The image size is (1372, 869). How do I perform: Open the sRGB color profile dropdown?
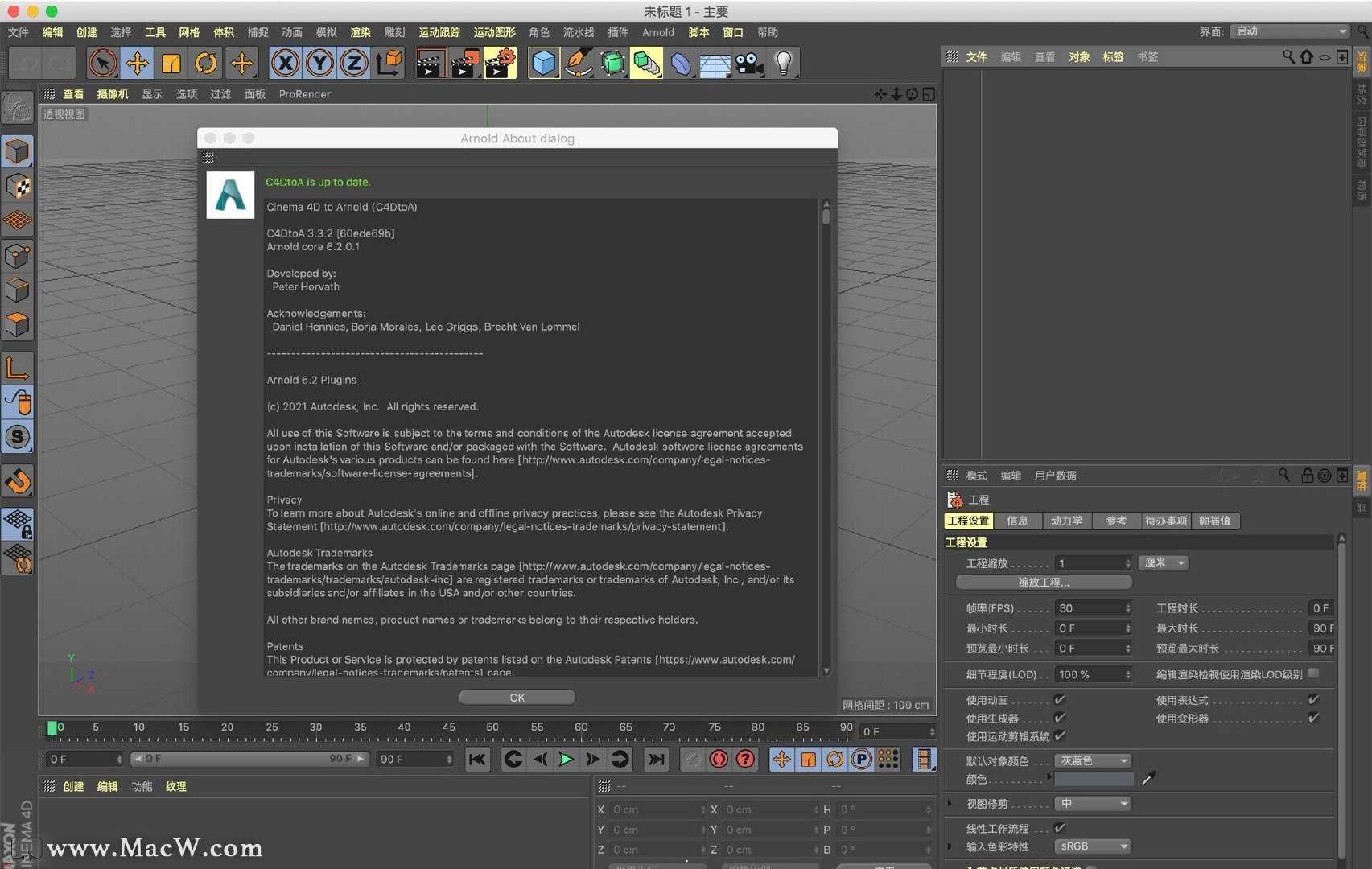click(x=1093, y=846)
